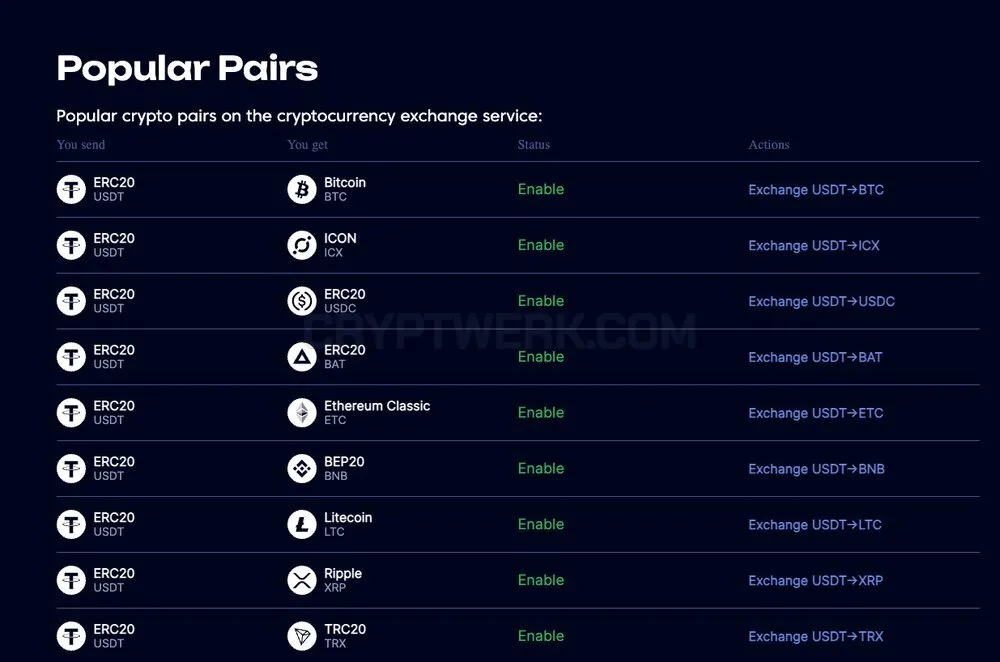Image resolution: width=1000 pixels, height=662 pixels.
Task: Click the Ethereum Classic diamond icon
Action: coord(302,413)
